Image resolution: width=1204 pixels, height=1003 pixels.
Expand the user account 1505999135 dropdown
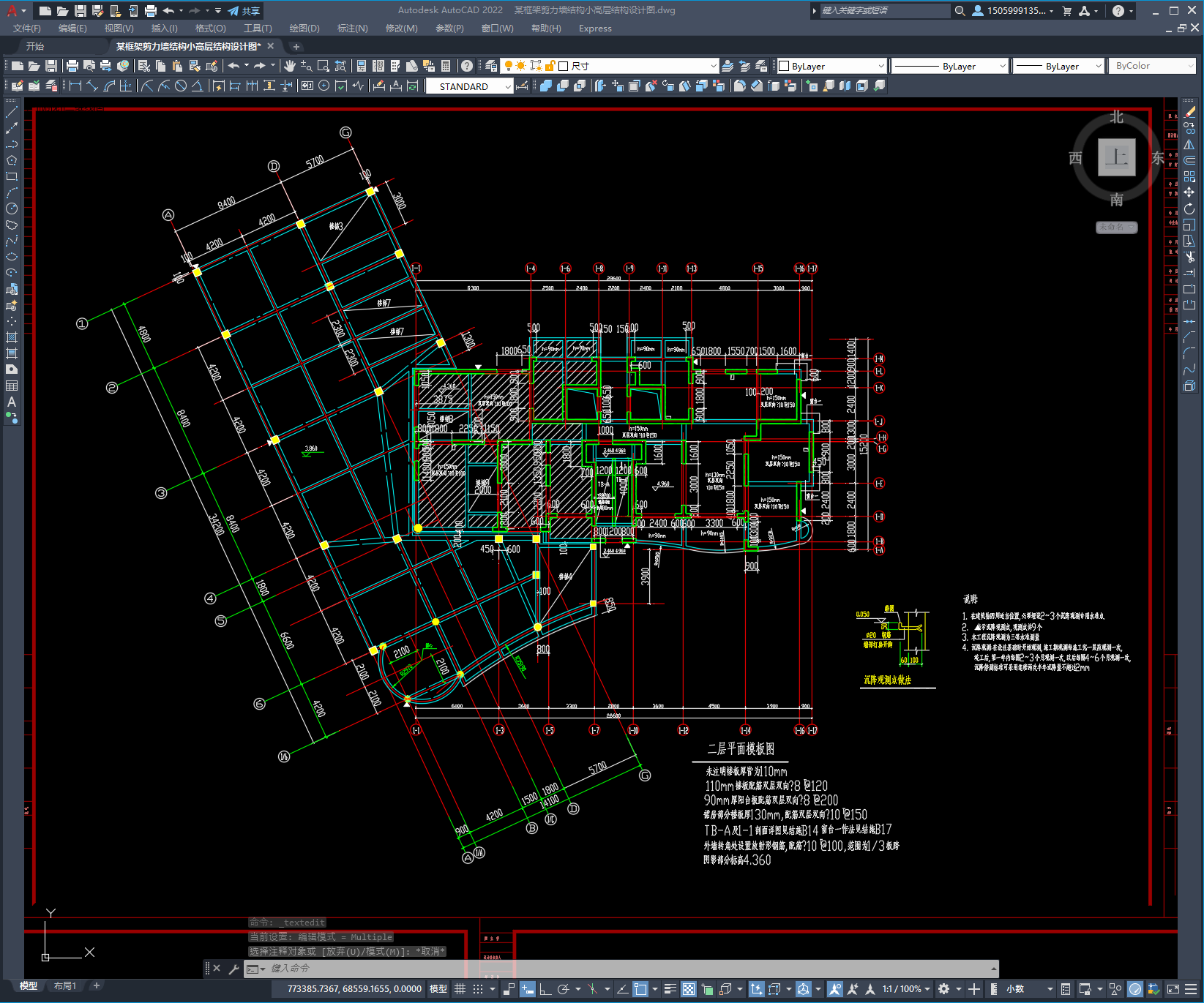(1013, 11)
